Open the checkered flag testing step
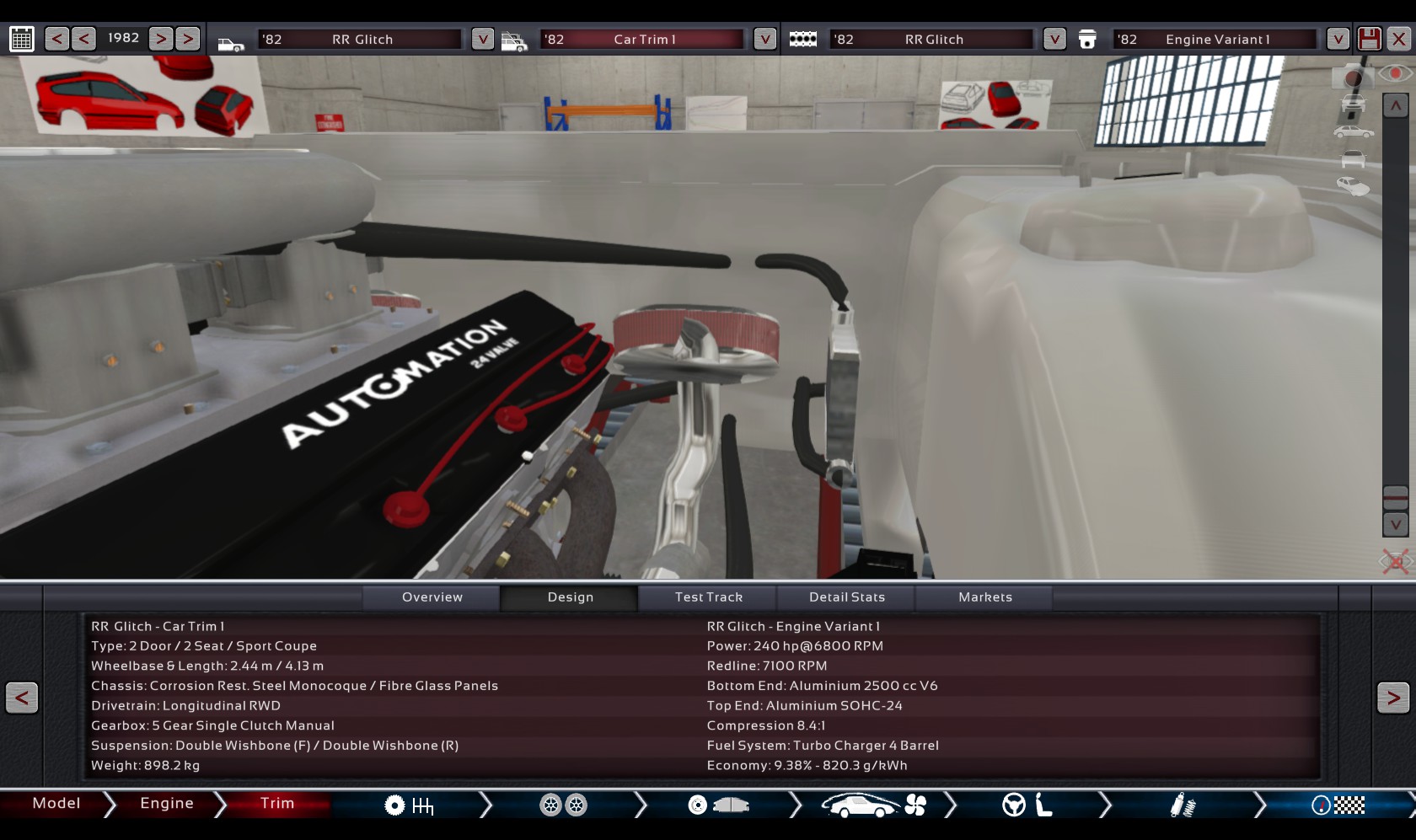The height and width of the screenshot is (840, 1416). click(x=1338, y=805)
